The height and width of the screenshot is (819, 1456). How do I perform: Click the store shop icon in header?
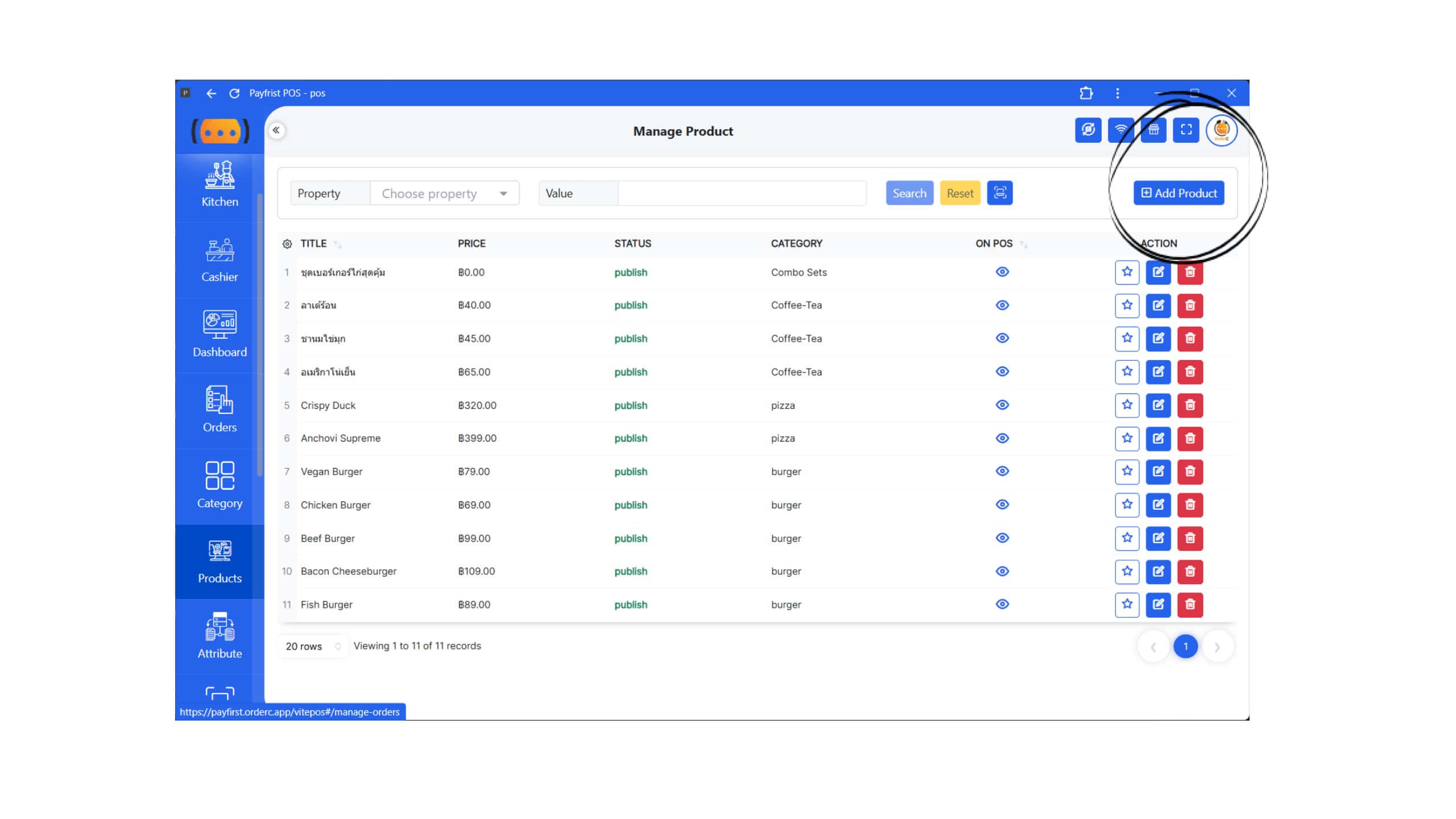pos(1153,130)
